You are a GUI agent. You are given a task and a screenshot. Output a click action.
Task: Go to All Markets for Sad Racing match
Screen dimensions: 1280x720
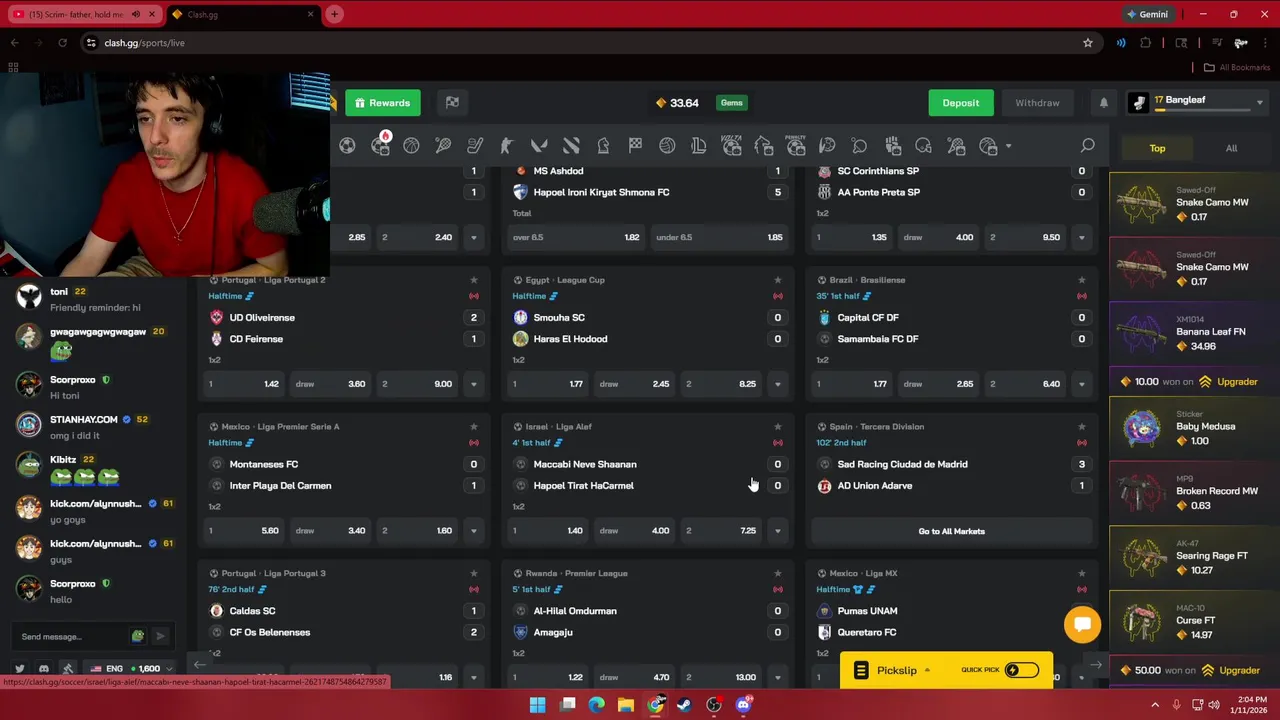951,531
